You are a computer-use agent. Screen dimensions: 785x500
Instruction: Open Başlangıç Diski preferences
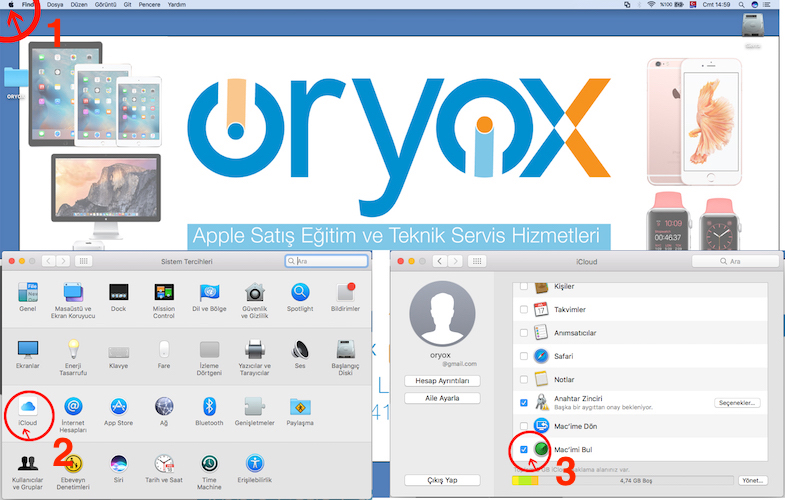[x=345, y=357]
